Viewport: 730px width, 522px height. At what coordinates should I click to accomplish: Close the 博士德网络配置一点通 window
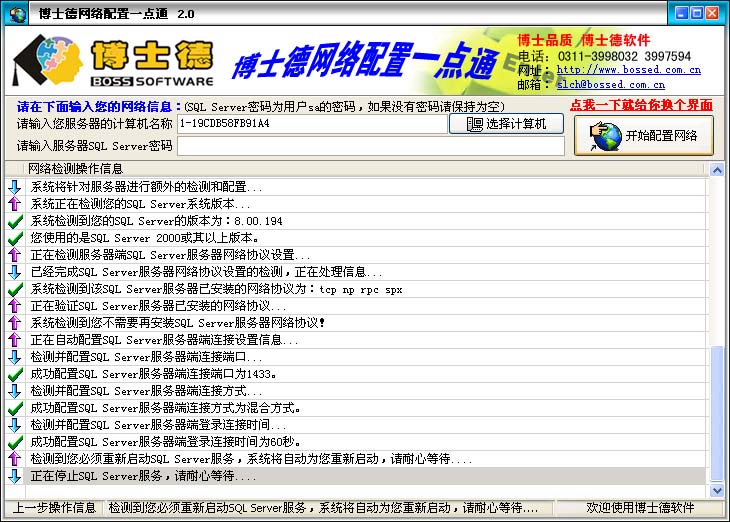click(712, 13)
